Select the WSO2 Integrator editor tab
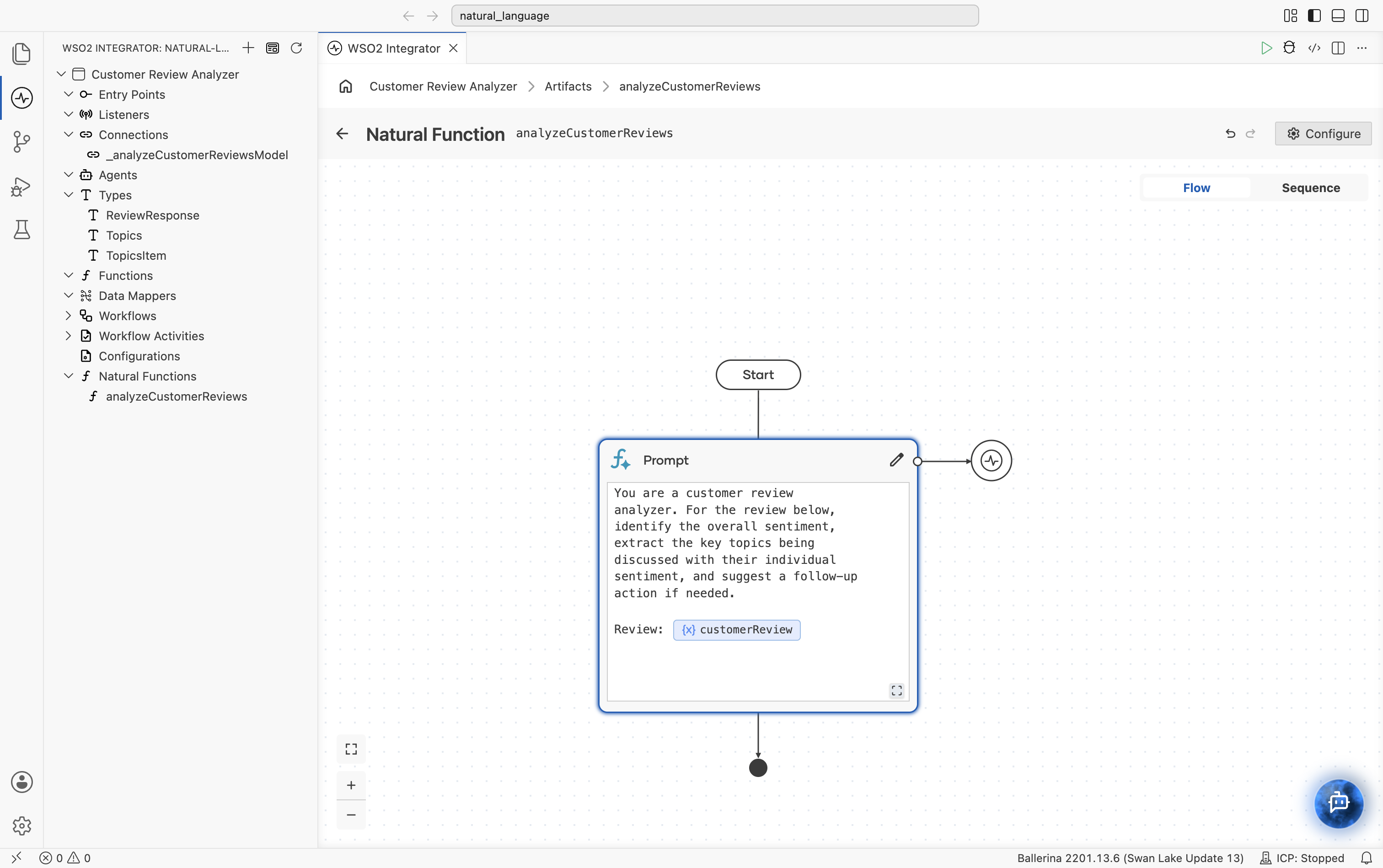The width and height of the screenshot is (1383, 868). tap(393, 48)
